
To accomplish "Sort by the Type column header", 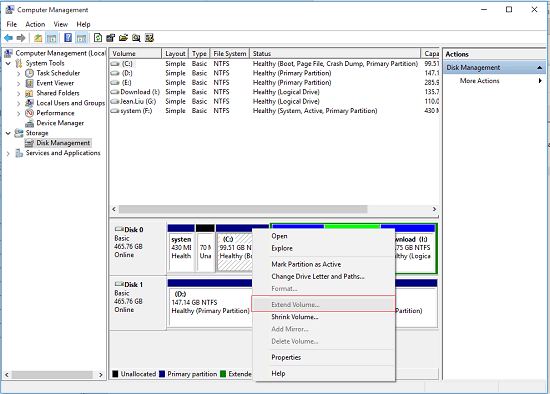I will pyautogui.click(x=199, y=53).
